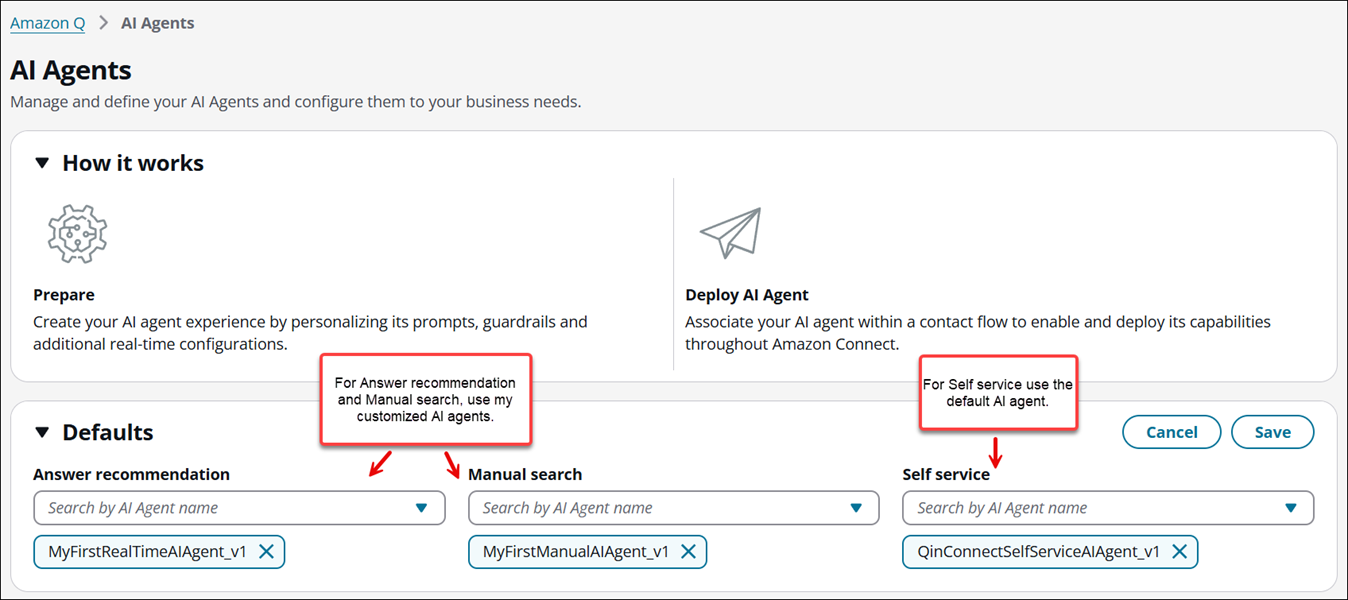The width and height of the screenshot is (1348, 600).
Task: Click the Deploy AI Agent paper plane icon
Action: pos(730,235)
